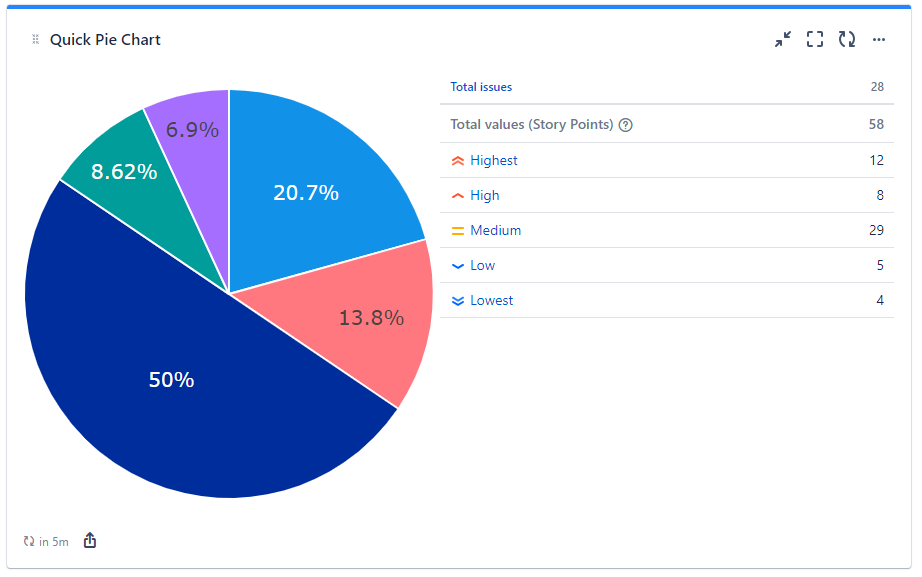Viewport: 922px width, 577px height.
Task: Open the Highest priority link
Action: [494, 160]
